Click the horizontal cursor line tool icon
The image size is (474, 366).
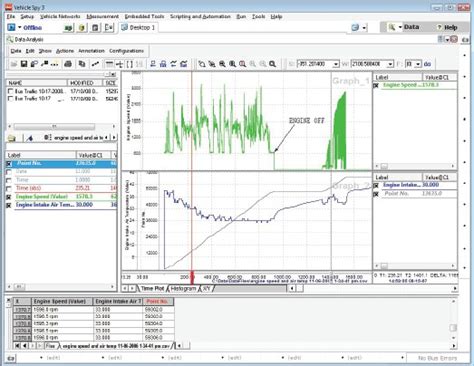click(x=109, y=64)
